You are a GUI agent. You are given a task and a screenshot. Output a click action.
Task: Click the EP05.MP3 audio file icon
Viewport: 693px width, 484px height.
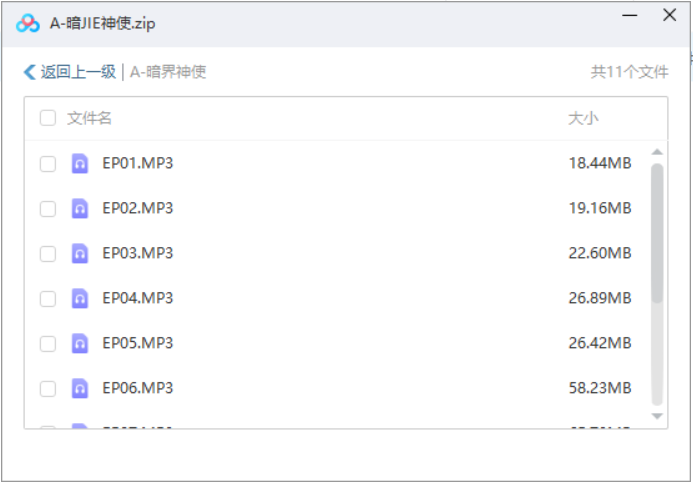tap(80, 343)
